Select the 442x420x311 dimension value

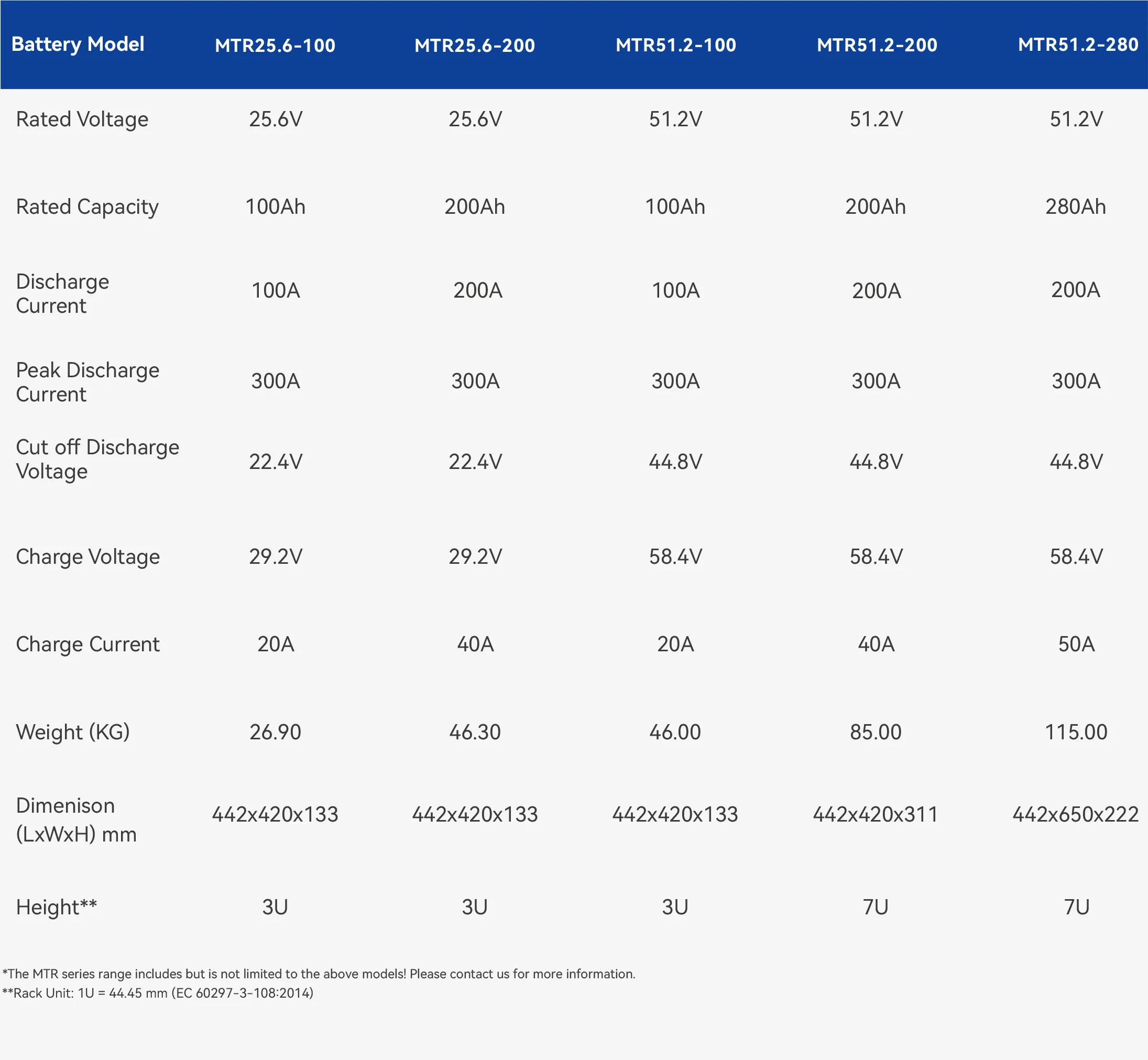(x=876, y=814)
